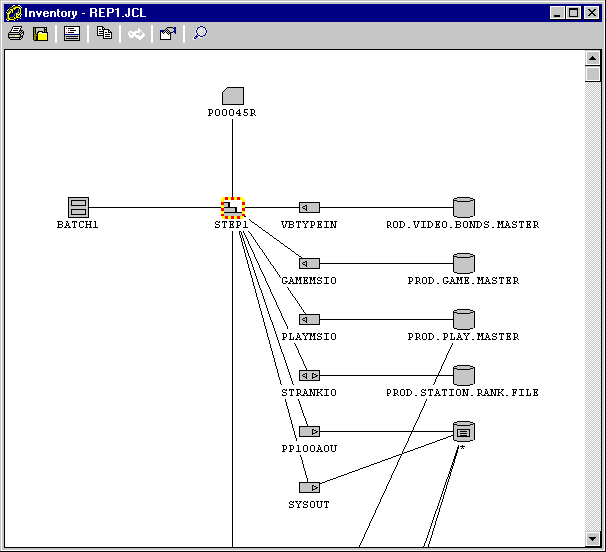
Task: Open the Properties toolbar icon
Action: coord(167,33)
